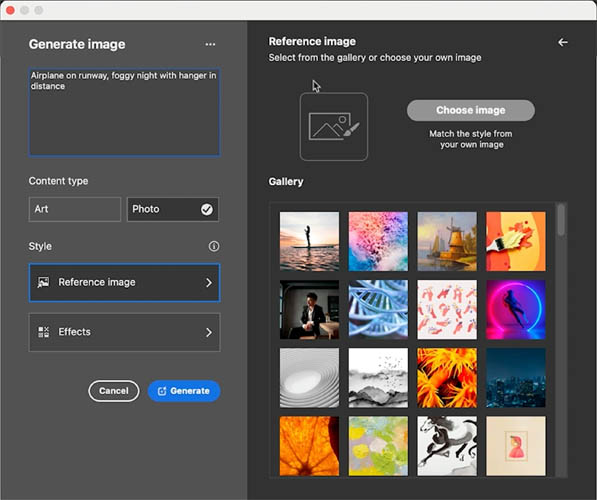Click the Effects grid icon
597x500 pixels.
point(43,332)
